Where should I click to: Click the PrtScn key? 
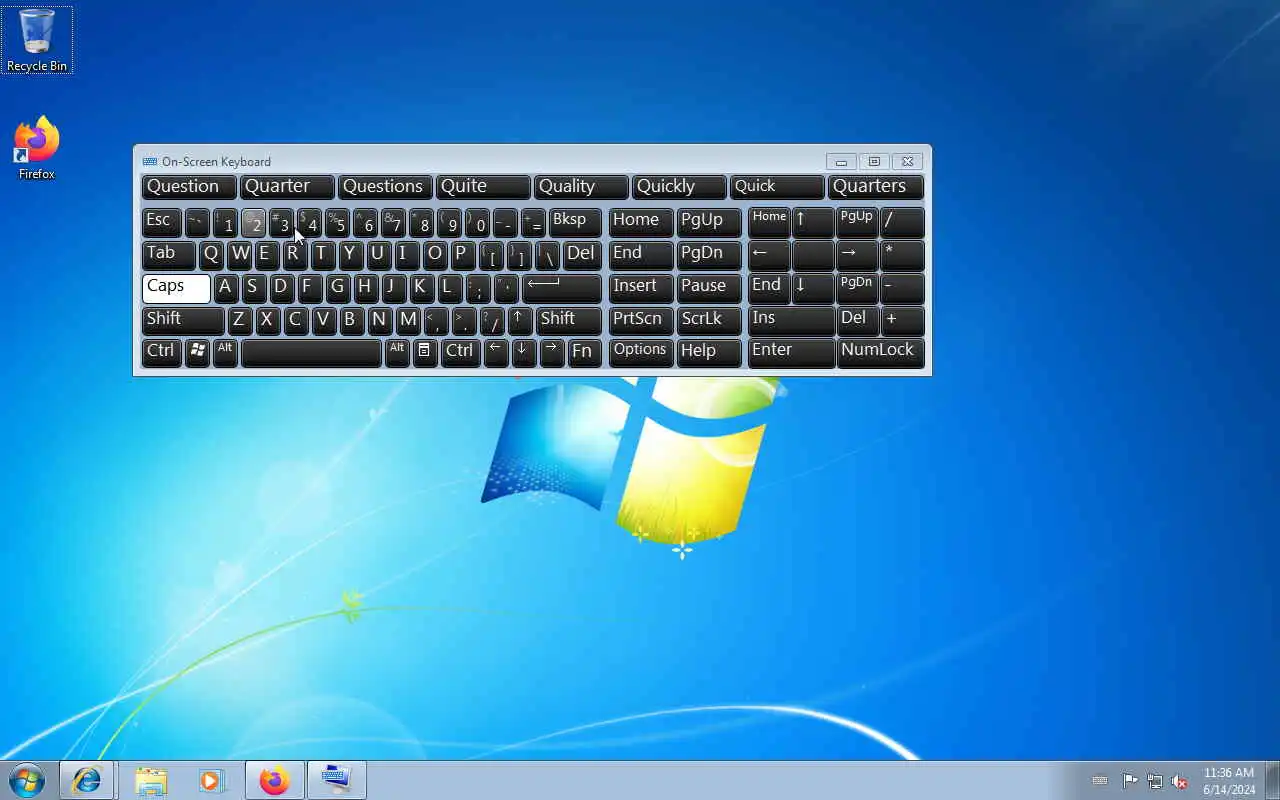tap(641, 321)
